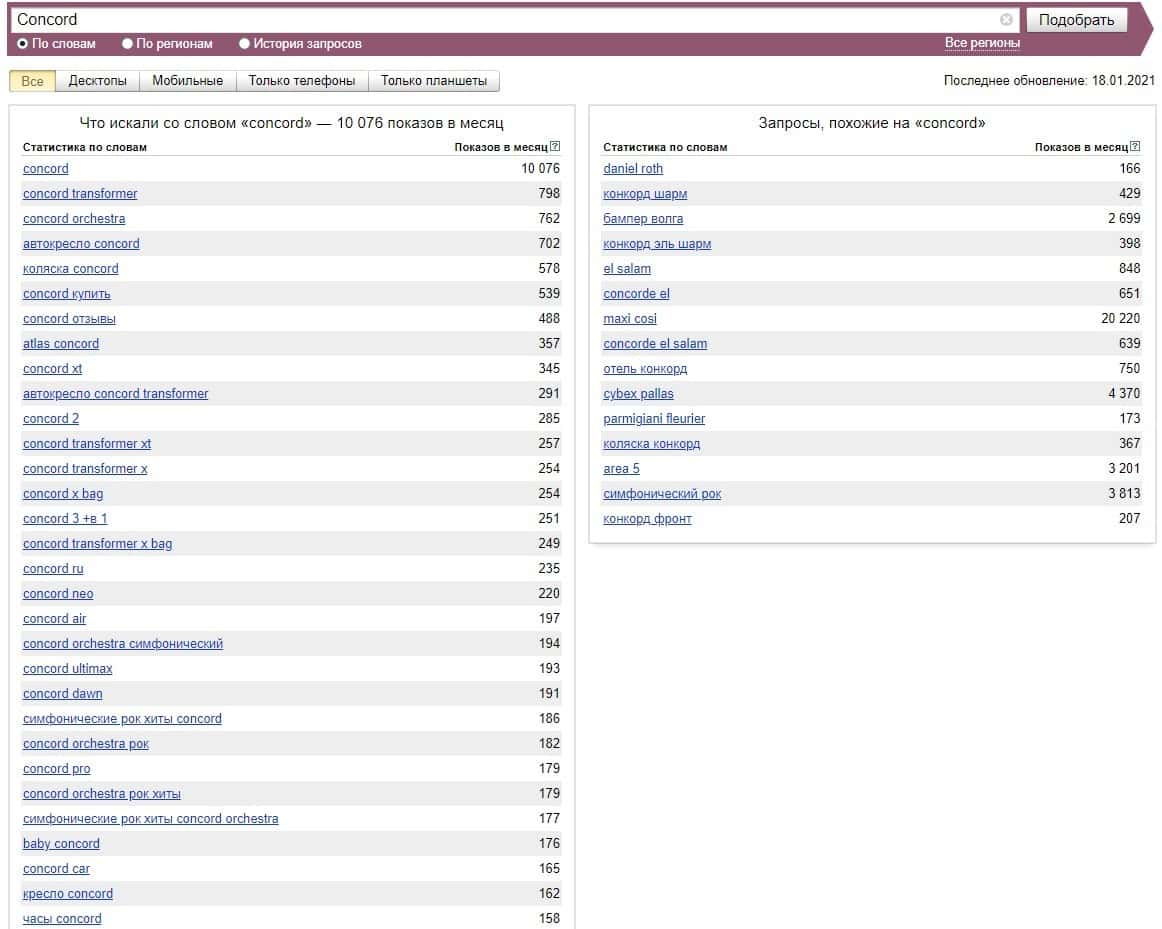Open the 'cybex pallas' similar query
1162x929 pixels.
click(x=638, y=394)
